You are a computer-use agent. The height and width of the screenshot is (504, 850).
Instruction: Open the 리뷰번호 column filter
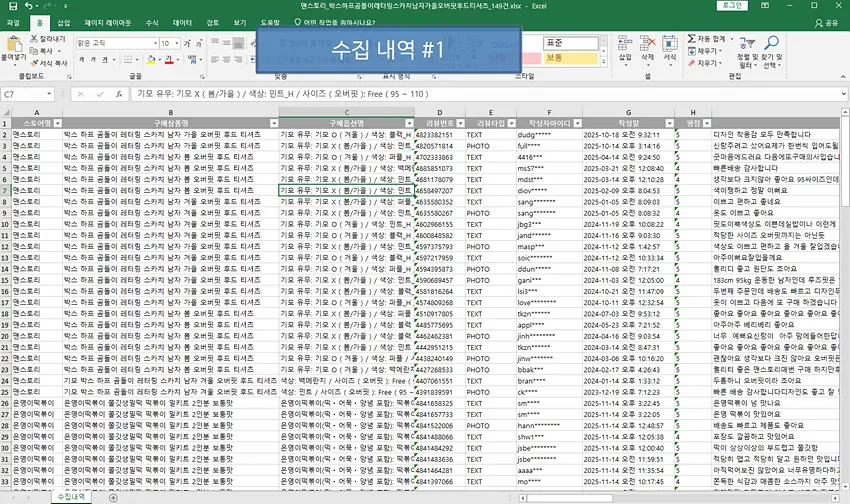[460, 124]
